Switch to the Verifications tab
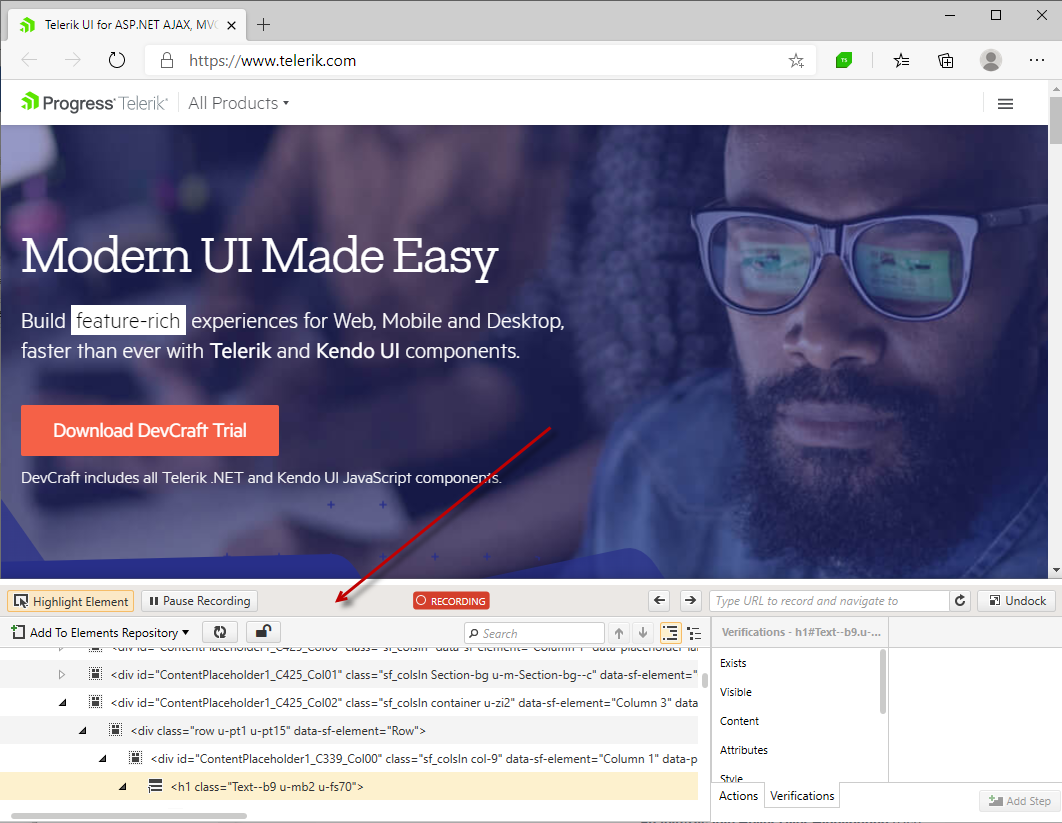1062x823 pixels. tap(802, 796)
